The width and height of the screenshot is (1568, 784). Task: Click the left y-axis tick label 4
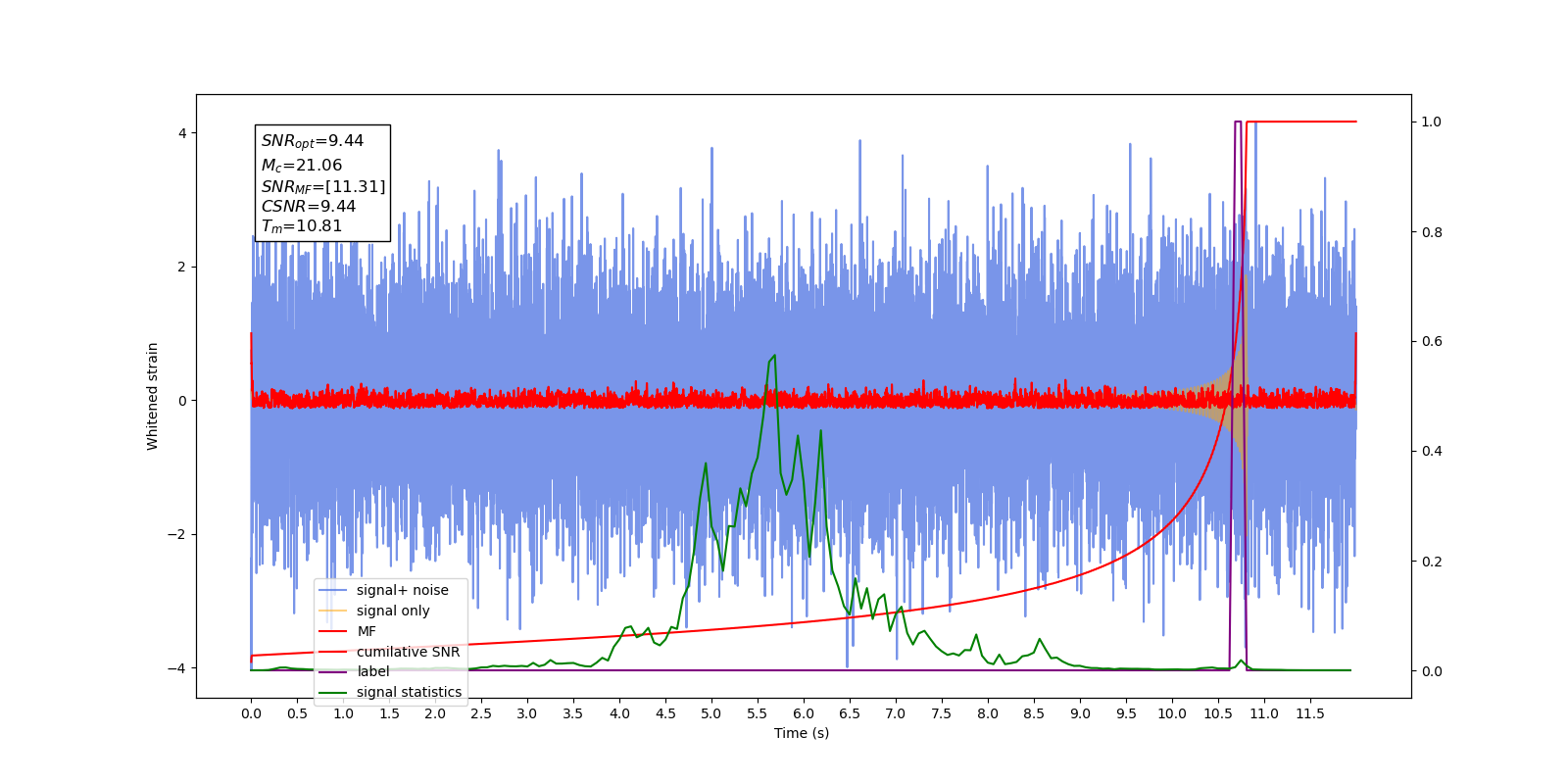coord(182,133)
